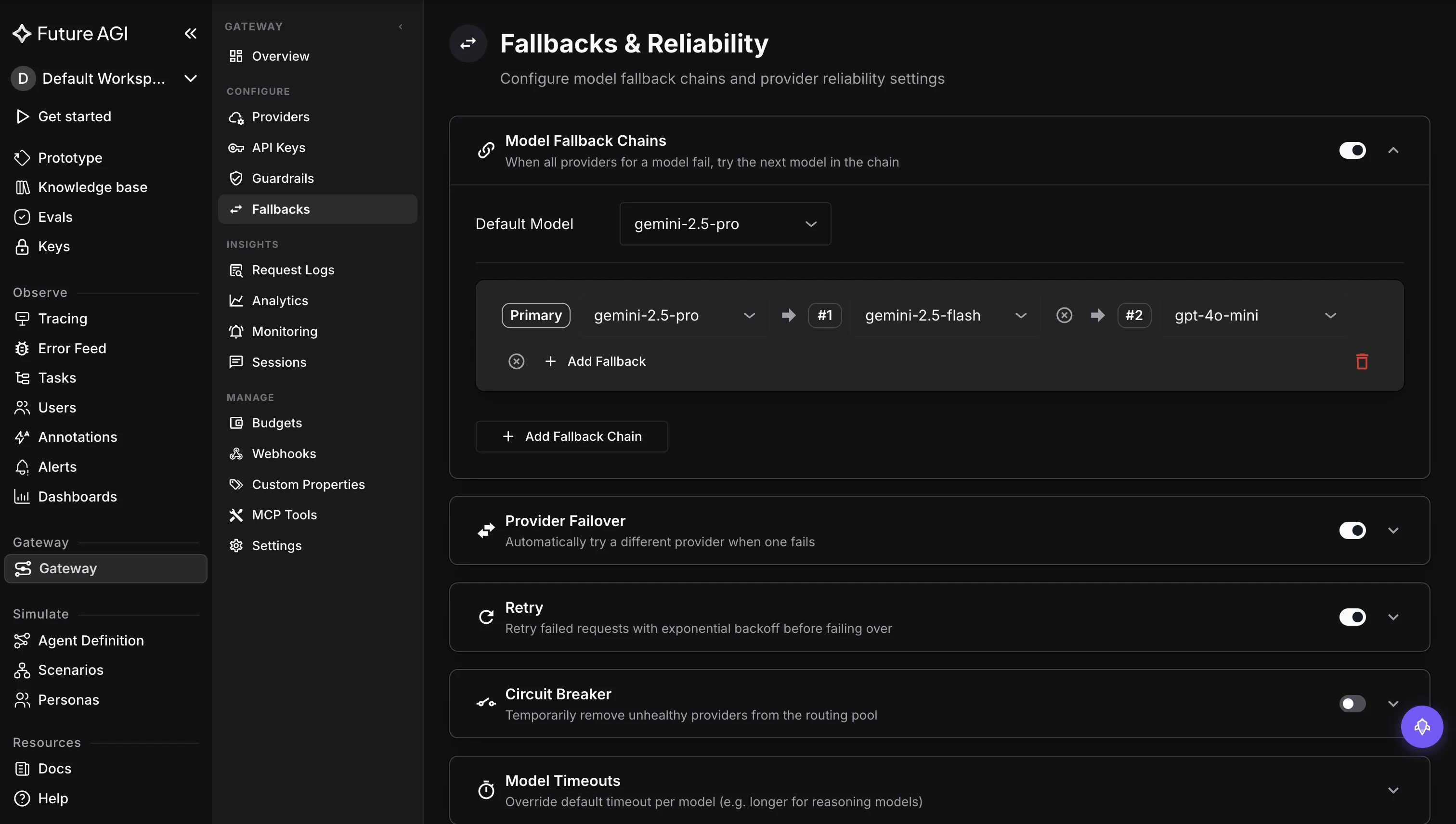Click Add Fallback Chain button
This screenshot has height=824, width=1456.
572,437
